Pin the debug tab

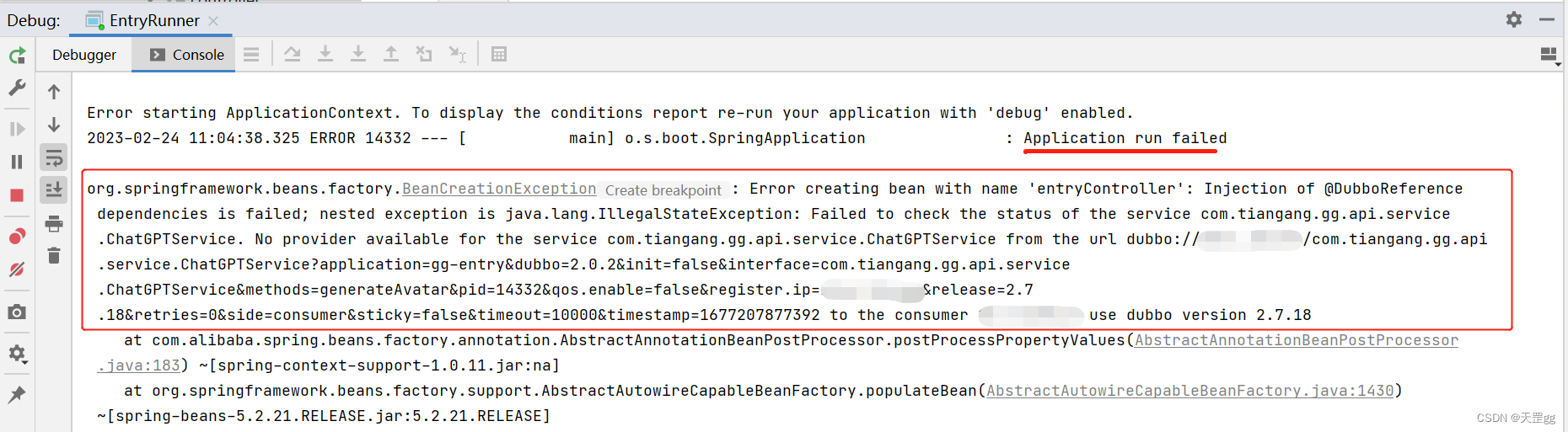pyautogui.click(x=17, y=394)
